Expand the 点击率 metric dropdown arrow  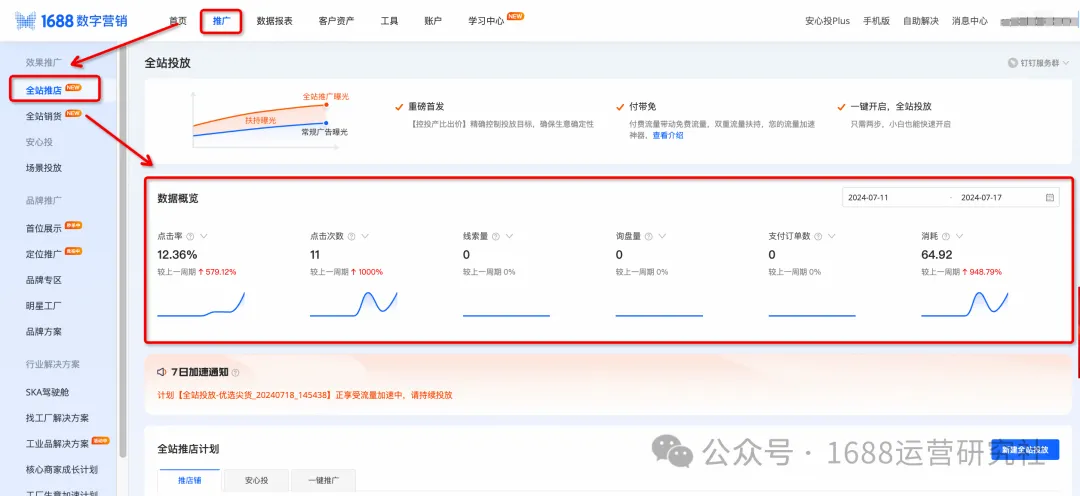tap(204, 236)
